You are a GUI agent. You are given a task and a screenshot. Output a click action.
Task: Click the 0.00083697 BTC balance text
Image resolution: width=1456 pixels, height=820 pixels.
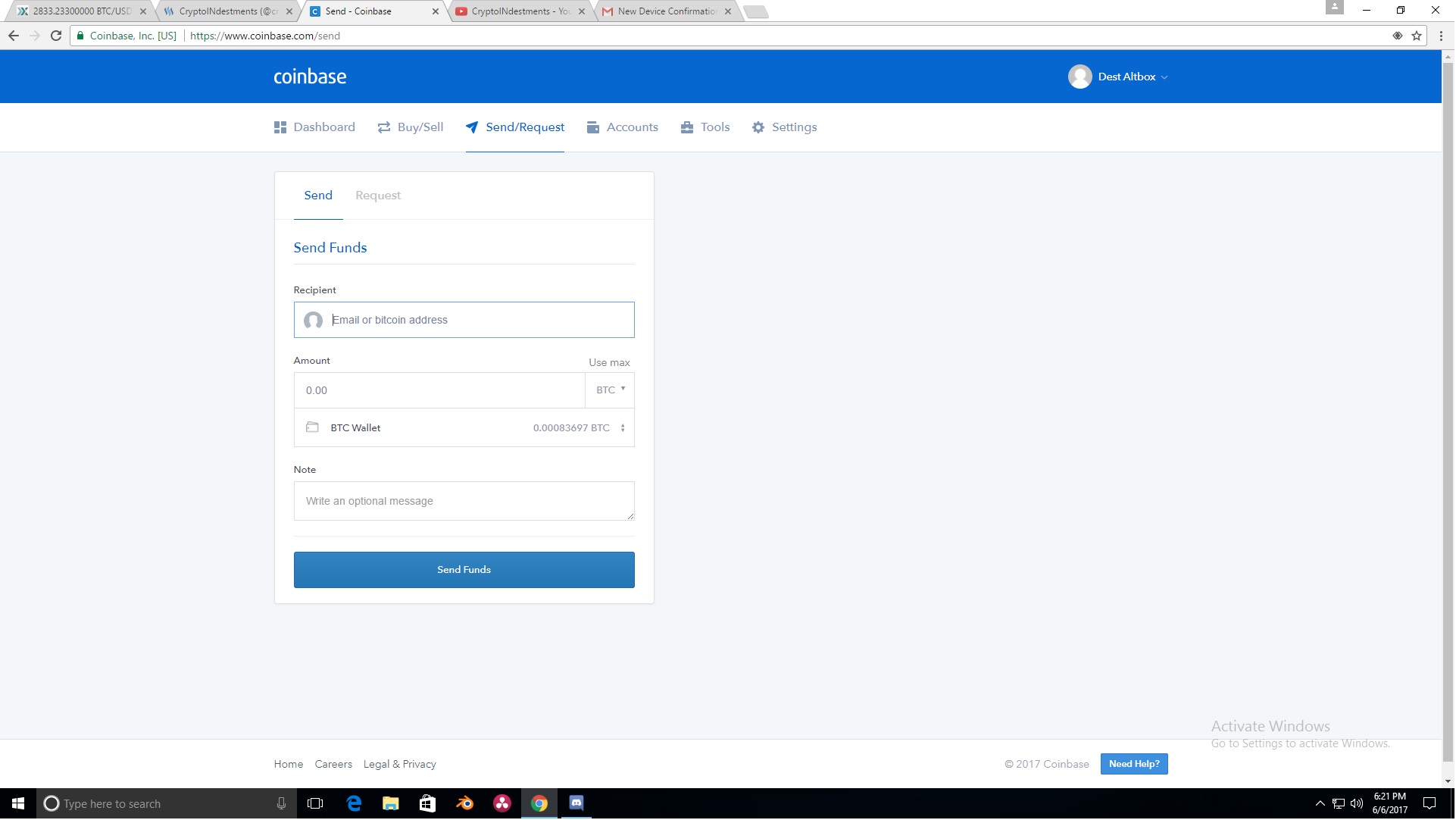click(x=571, y=428)
